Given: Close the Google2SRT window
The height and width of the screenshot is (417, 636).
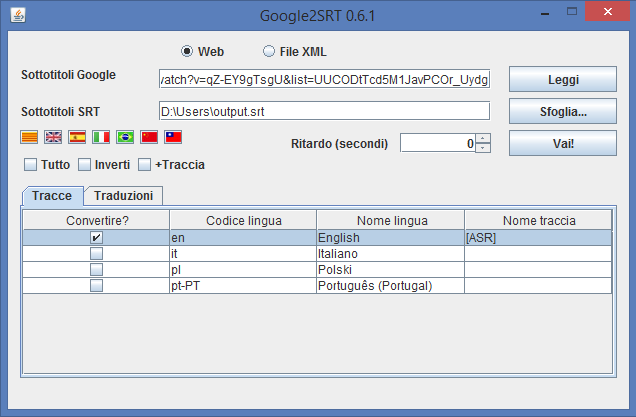Looking at the screenshot, I should point(607,11).
